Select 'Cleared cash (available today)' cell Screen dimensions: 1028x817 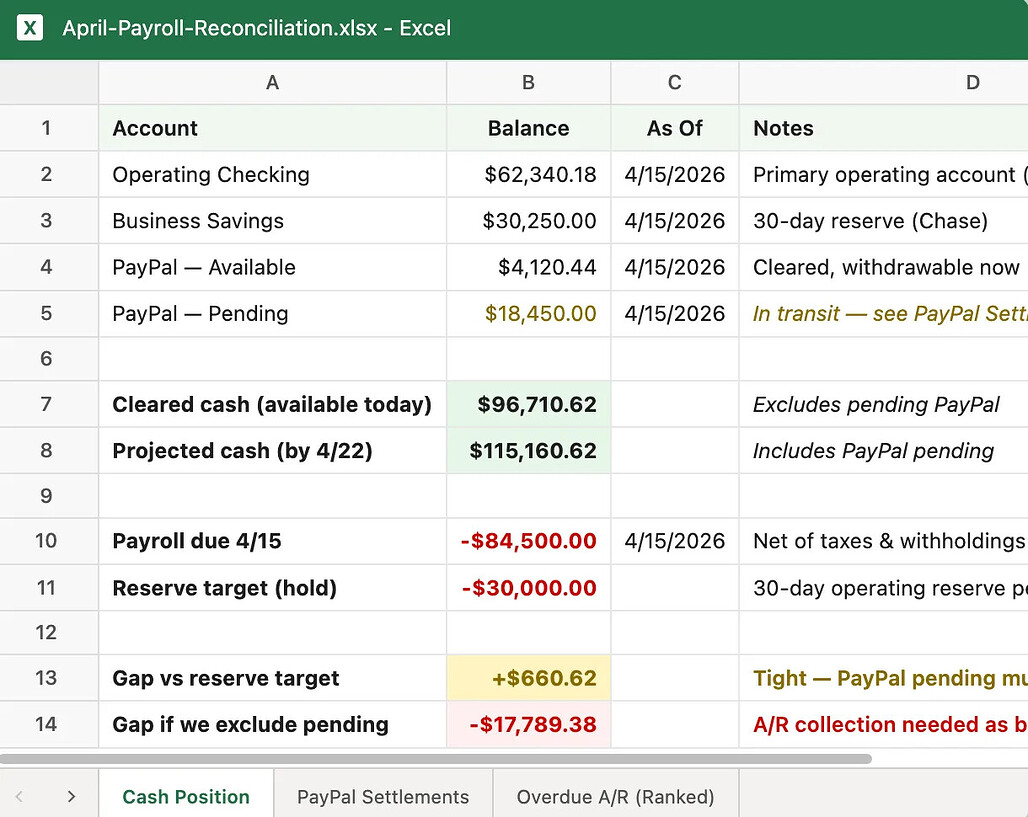[x=273, y=404]
